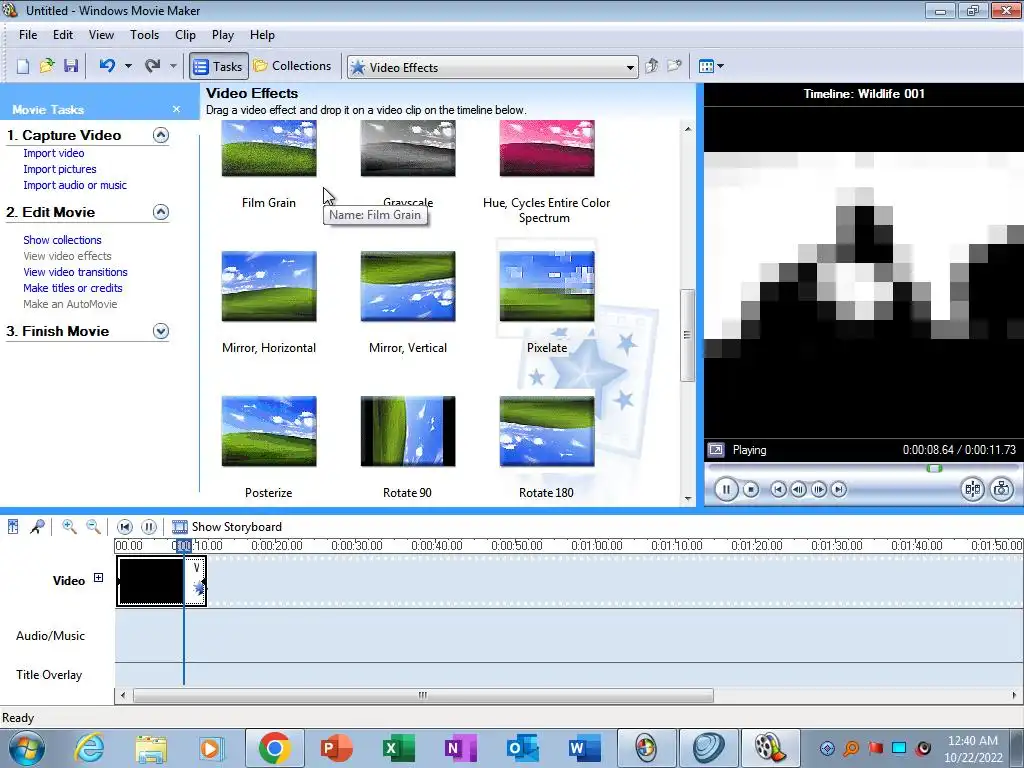Select the Mirror, Vertical effect thumbnail

pyautogui.click(x=408, y=286)
